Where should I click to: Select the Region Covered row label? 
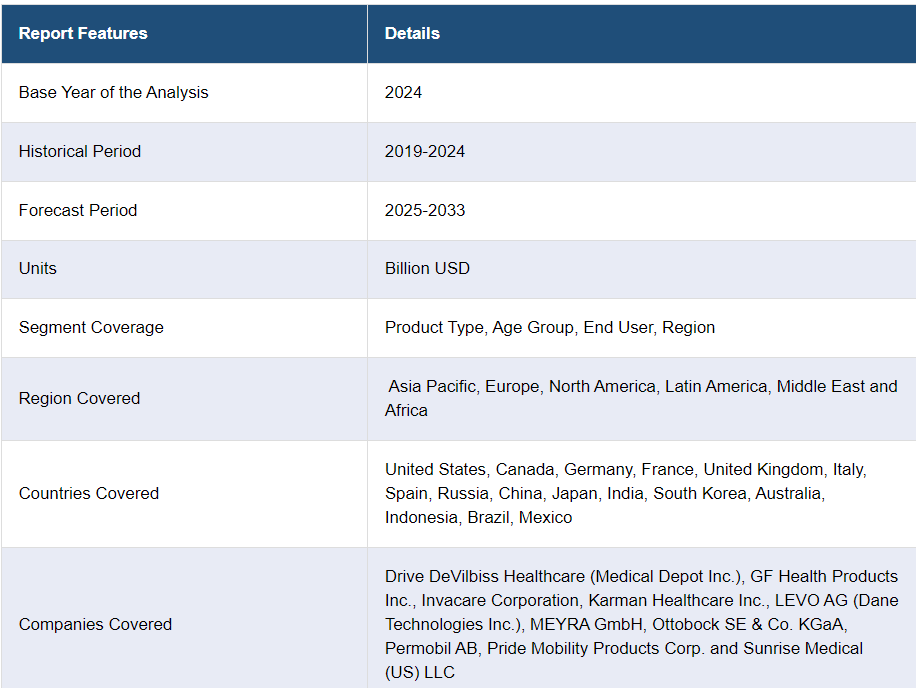80,399
